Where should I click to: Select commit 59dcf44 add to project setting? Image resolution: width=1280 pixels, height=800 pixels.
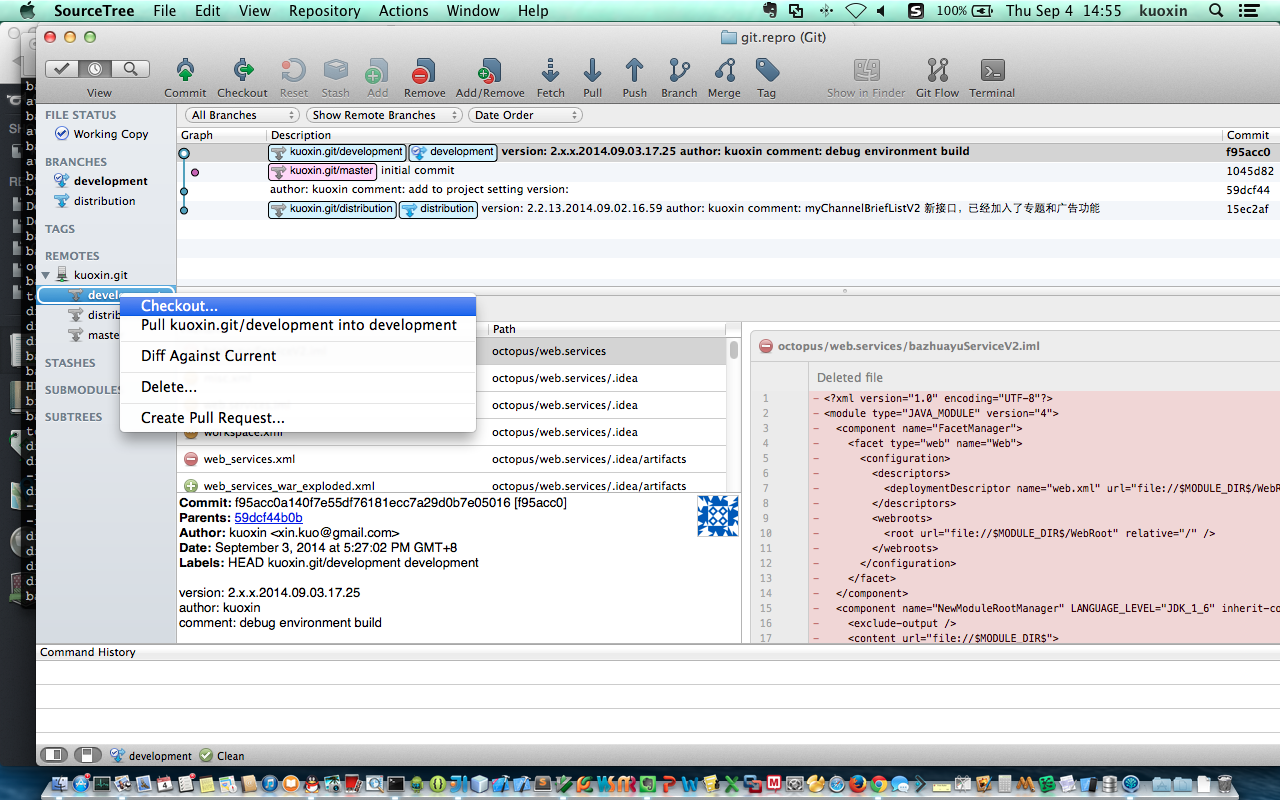728,190
